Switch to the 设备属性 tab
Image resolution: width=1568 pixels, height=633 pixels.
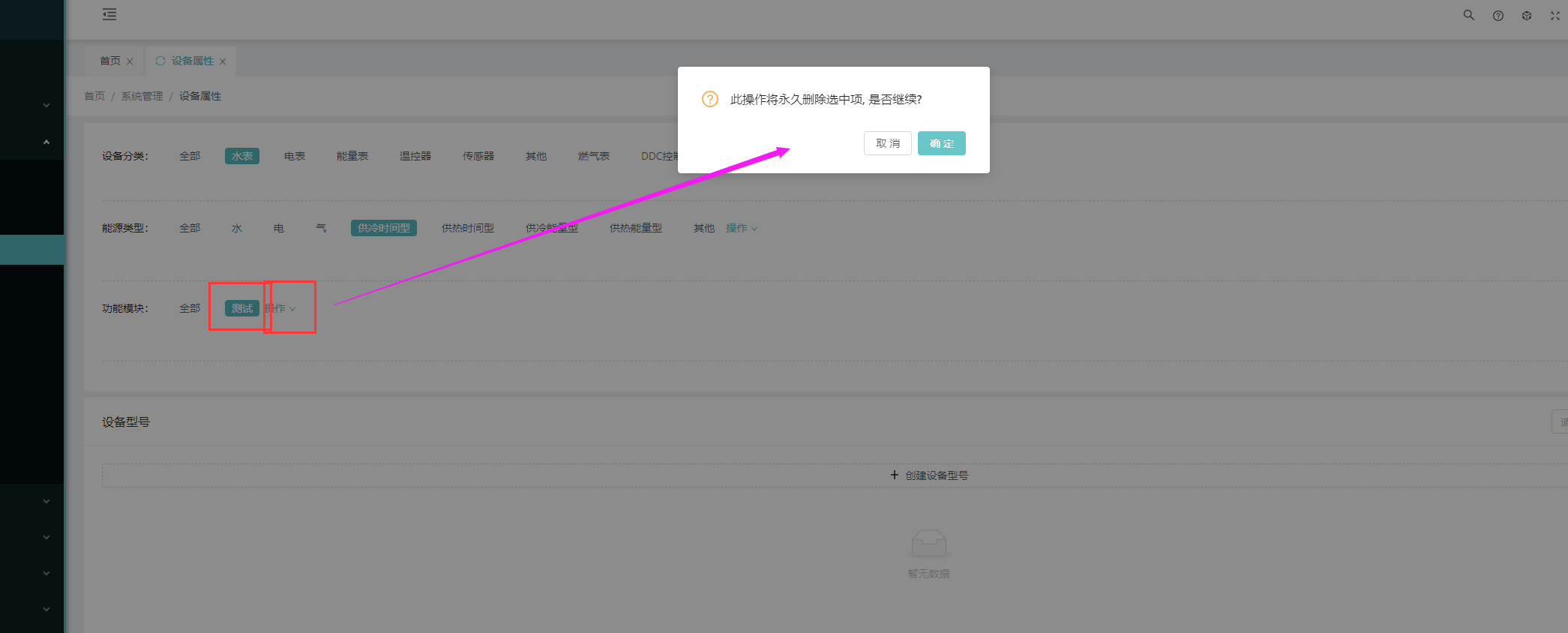pos(193,61)
